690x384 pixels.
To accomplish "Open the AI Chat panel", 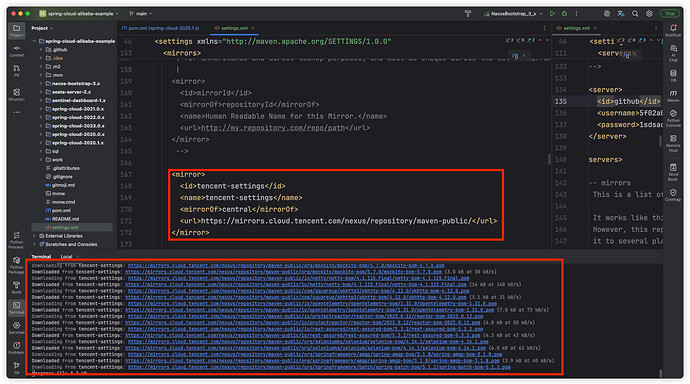I will tap(673, 53).
